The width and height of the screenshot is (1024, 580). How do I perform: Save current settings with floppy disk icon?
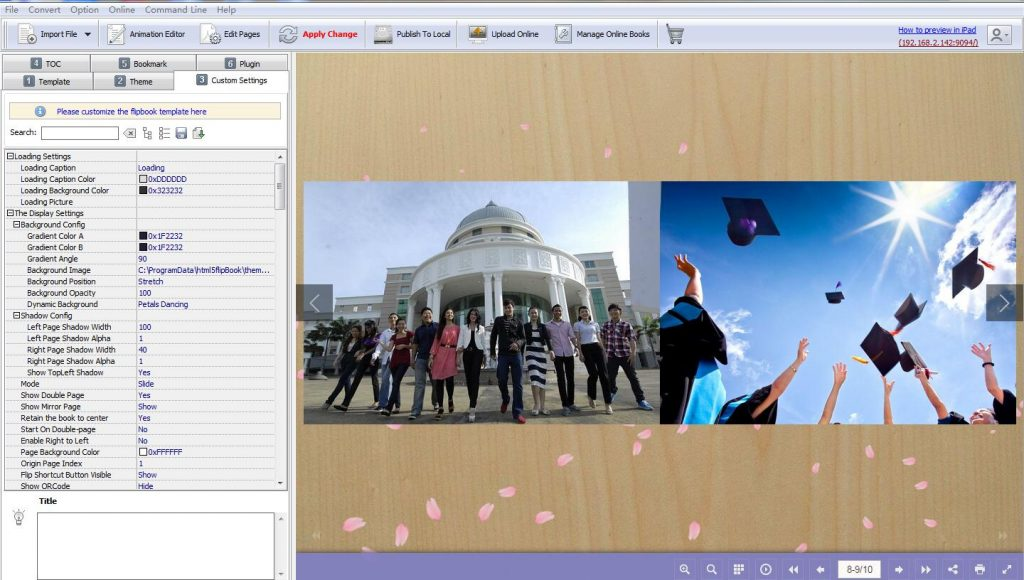click(181, 133)
